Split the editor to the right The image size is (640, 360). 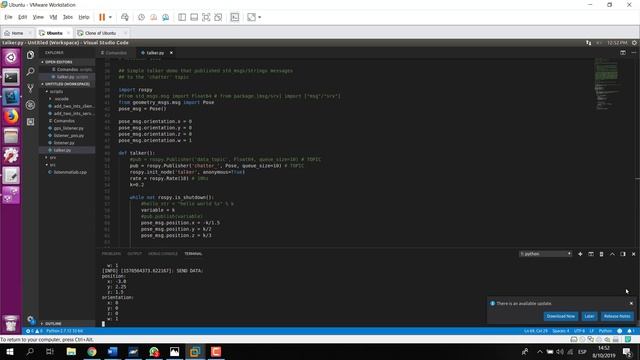623,53
